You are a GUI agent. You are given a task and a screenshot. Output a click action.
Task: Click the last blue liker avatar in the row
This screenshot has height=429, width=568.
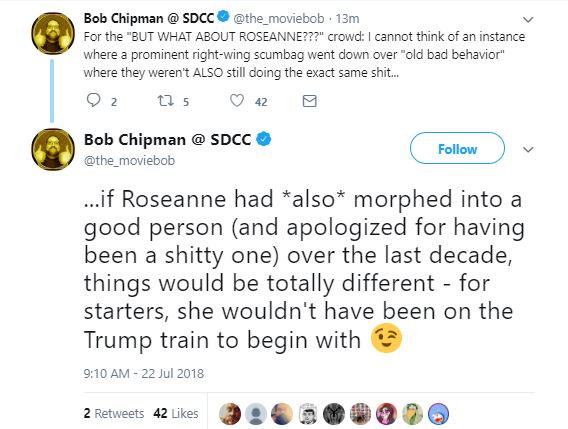click(x=438, y=414)
